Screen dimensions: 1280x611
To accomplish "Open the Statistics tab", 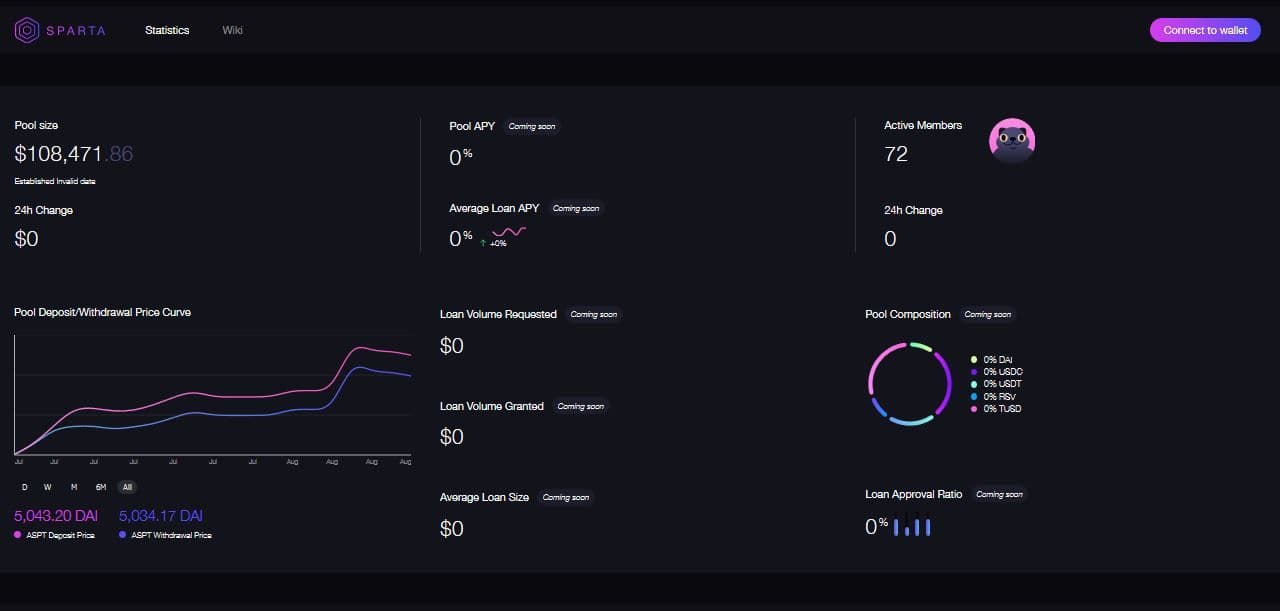I will (167, 30).
